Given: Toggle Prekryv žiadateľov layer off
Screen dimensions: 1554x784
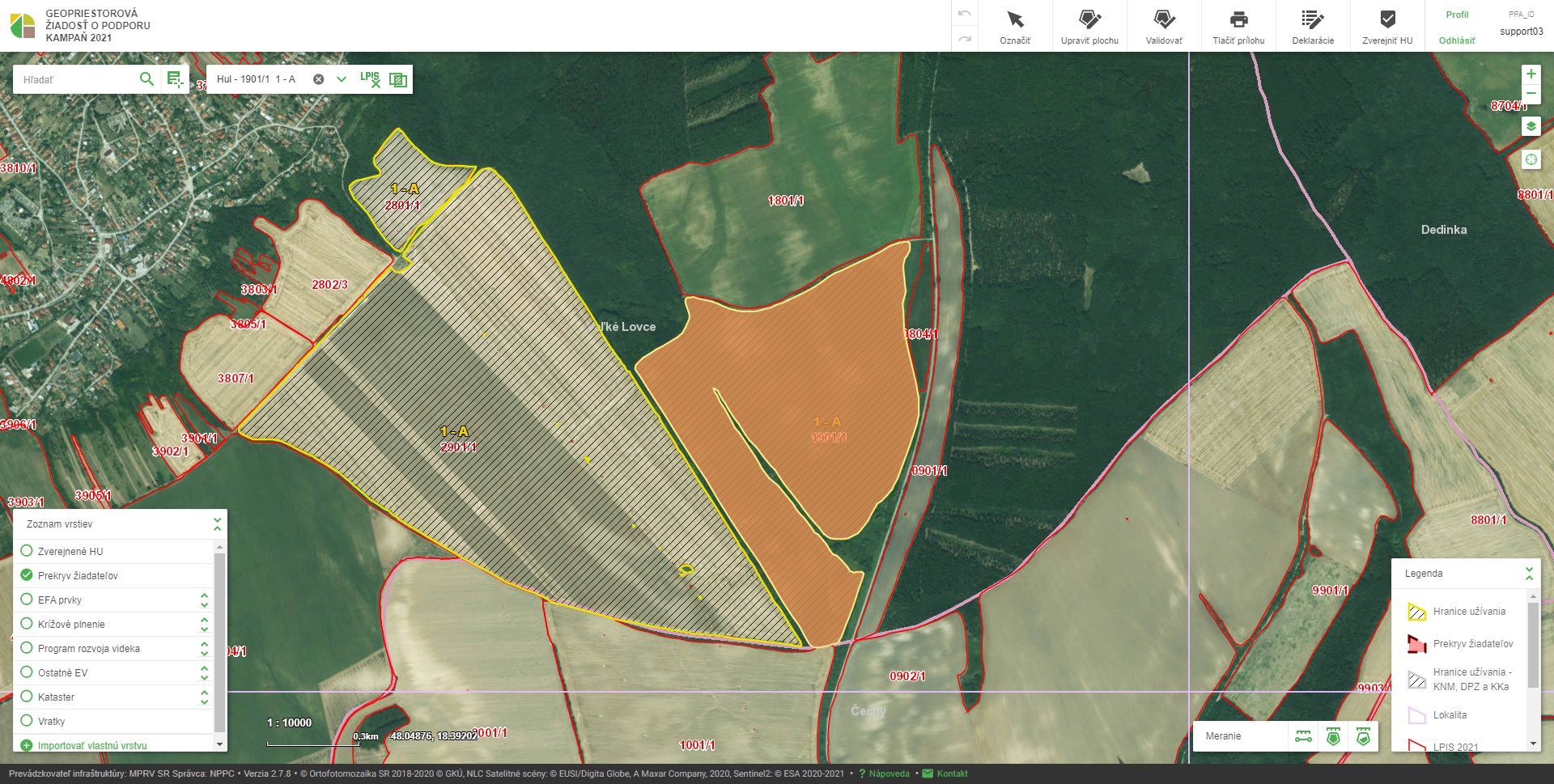Looking at the screenshot, I should 27,575.
